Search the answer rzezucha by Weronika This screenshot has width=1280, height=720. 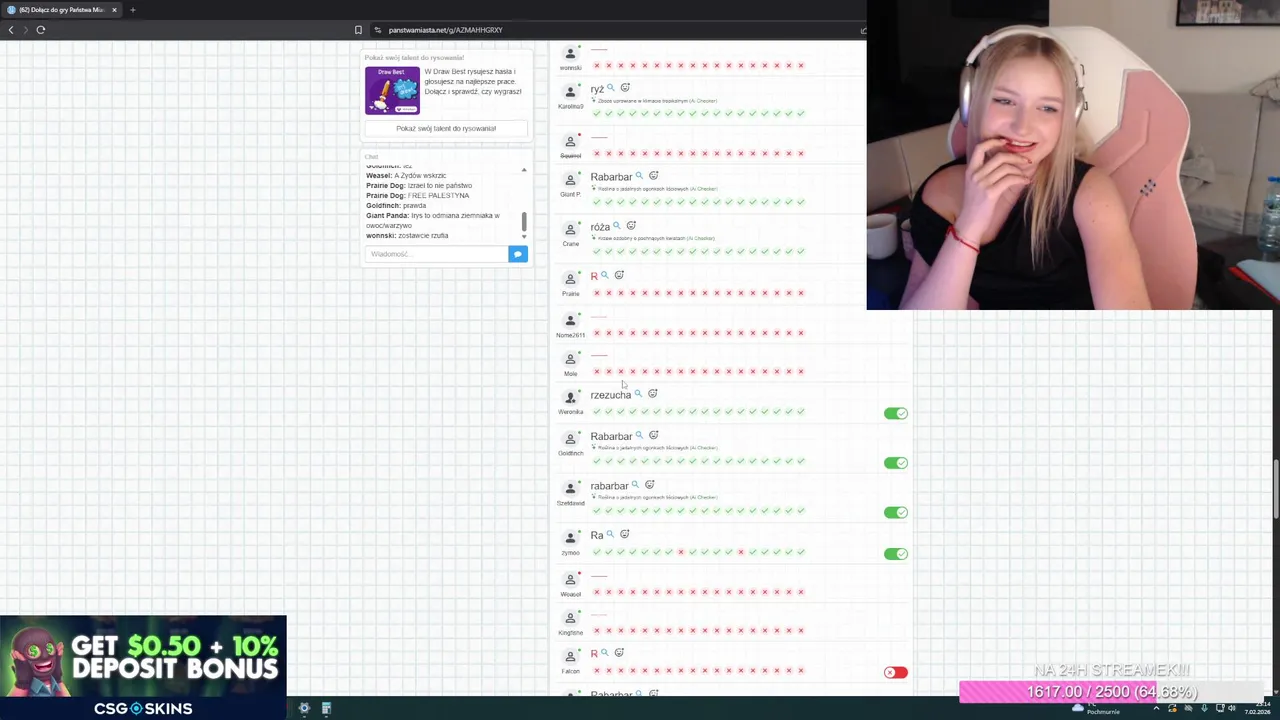click(638, 394)
